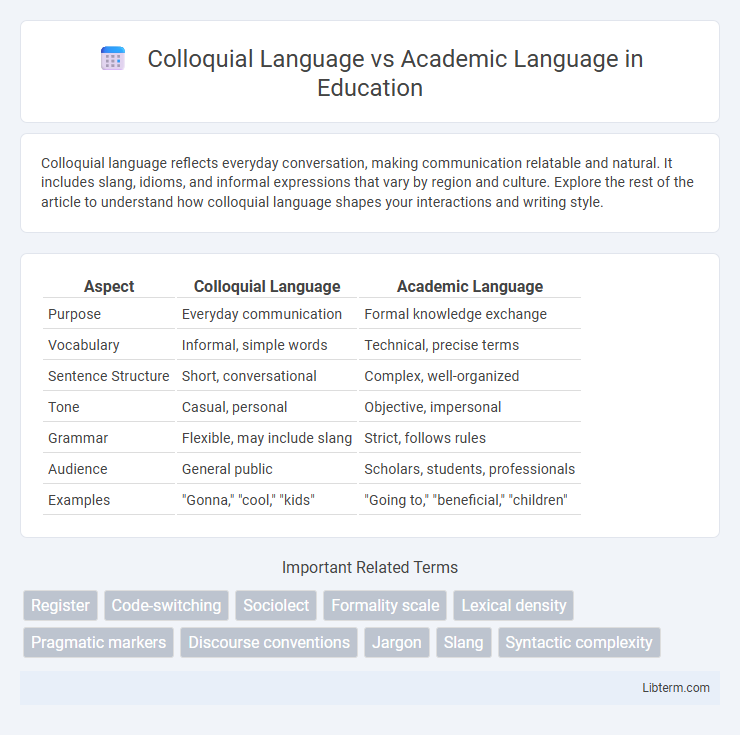Select the "Flexible, may include slang" cell
Viewport: 740px width, 735px height.
tap(267, 438)
